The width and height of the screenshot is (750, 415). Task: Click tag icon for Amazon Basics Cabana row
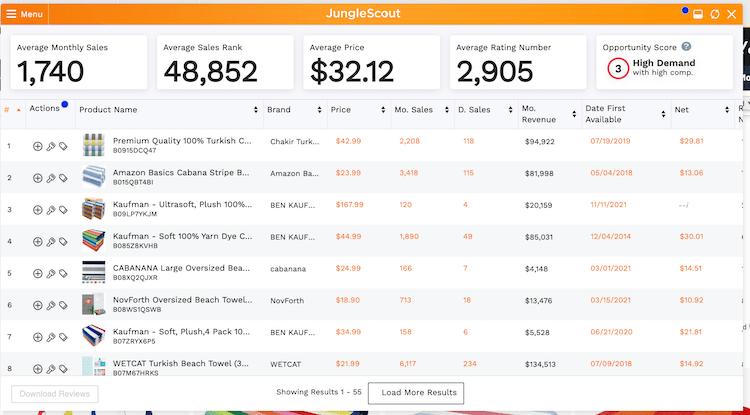[63, 178]
